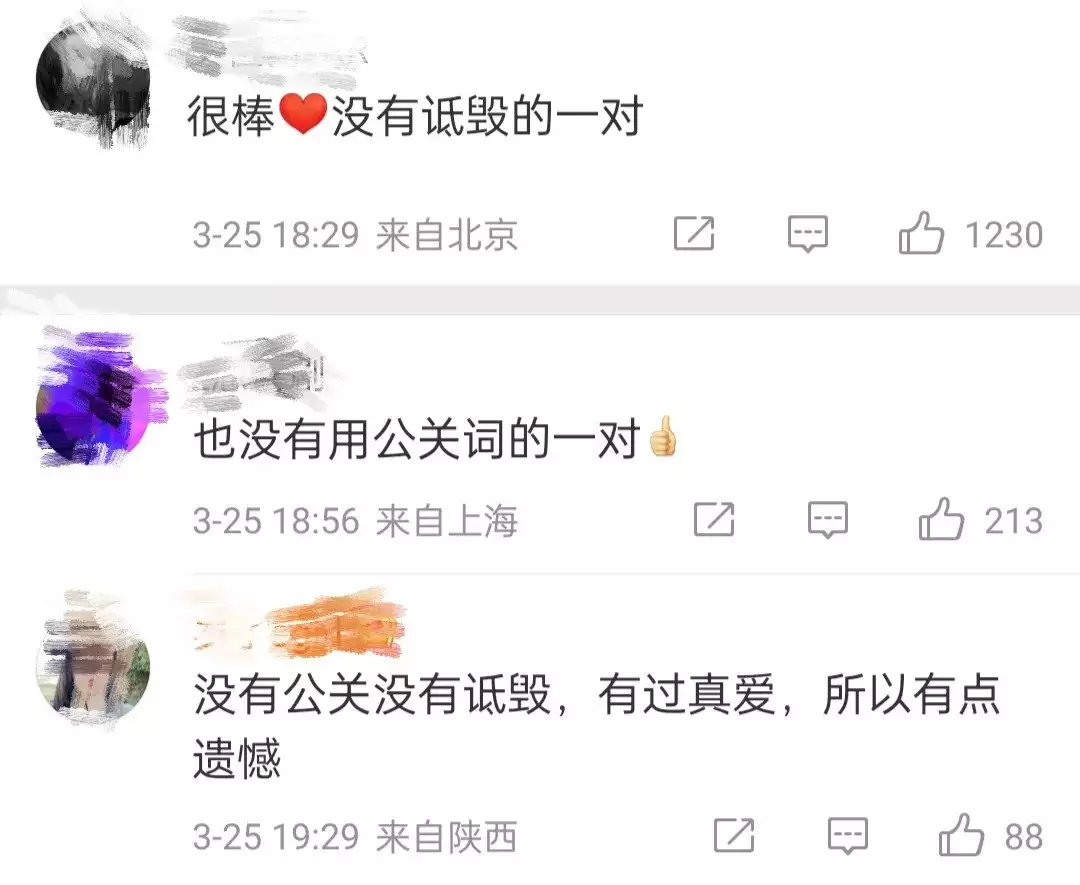This screenshot has height=885, width=1080.
Task: Tap the repost icon on Beijing comment
Action: point(694,233)
